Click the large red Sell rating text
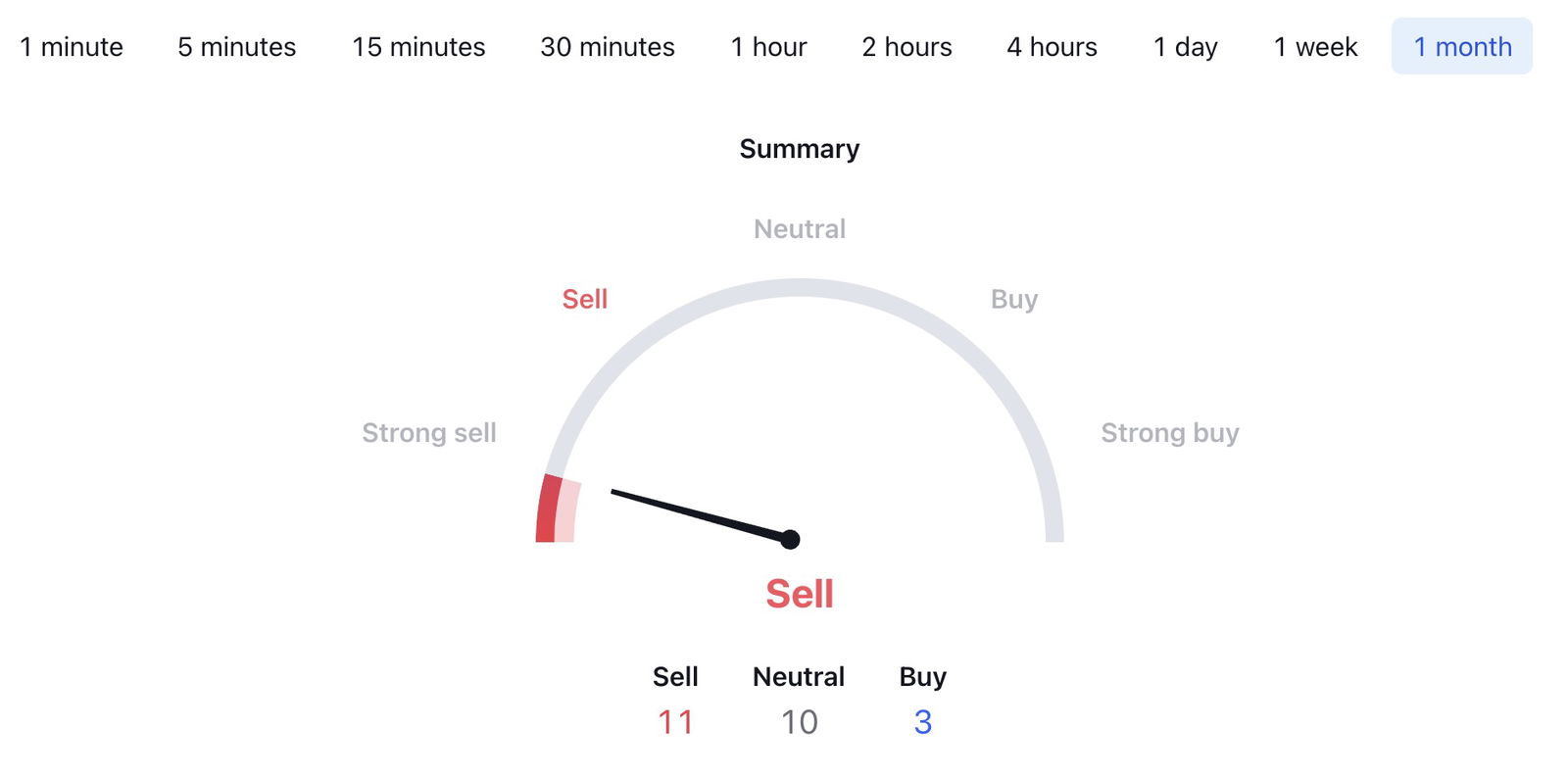The height and width of the screenshot is (777, 1568). pyautogui.click(x=800, y=594)
